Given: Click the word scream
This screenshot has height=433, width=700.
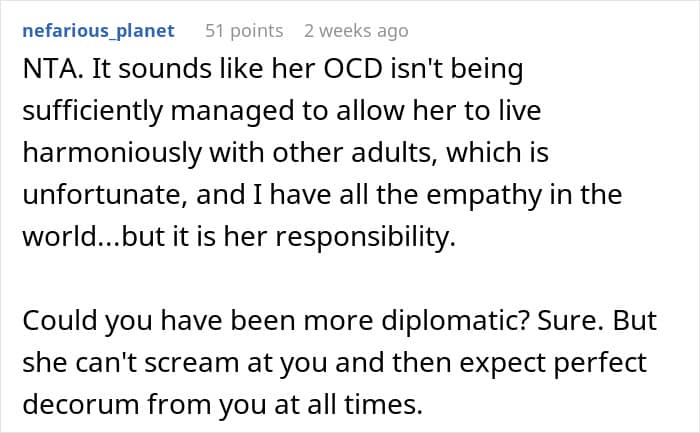Looking at the screenshot, I should [x=192, y=362].
